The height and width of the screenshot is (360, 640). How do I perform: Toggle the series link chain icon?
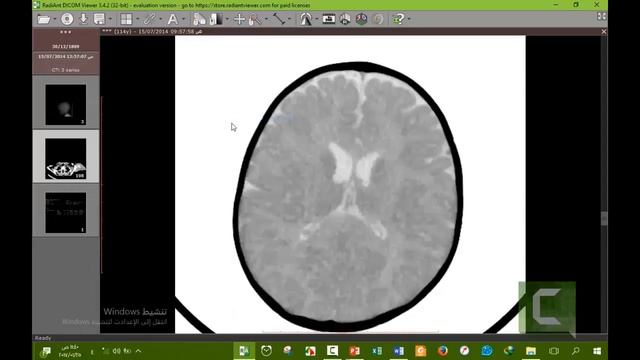(x=150, y=19)
